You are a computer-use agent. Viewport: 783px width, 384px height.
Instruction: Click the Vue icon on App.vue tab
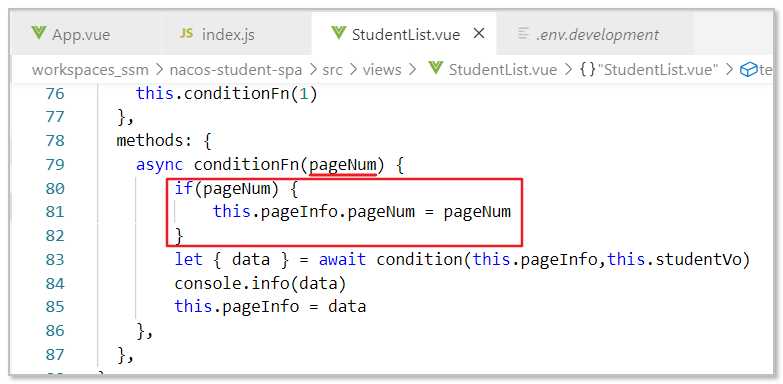click(x=38, y=34)
